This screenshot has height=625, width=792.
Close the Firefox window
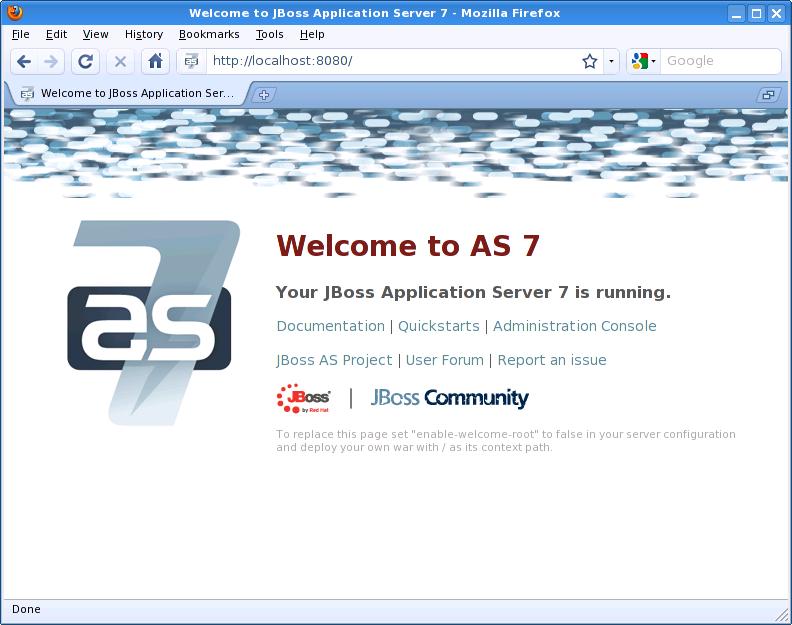[776, 13]
